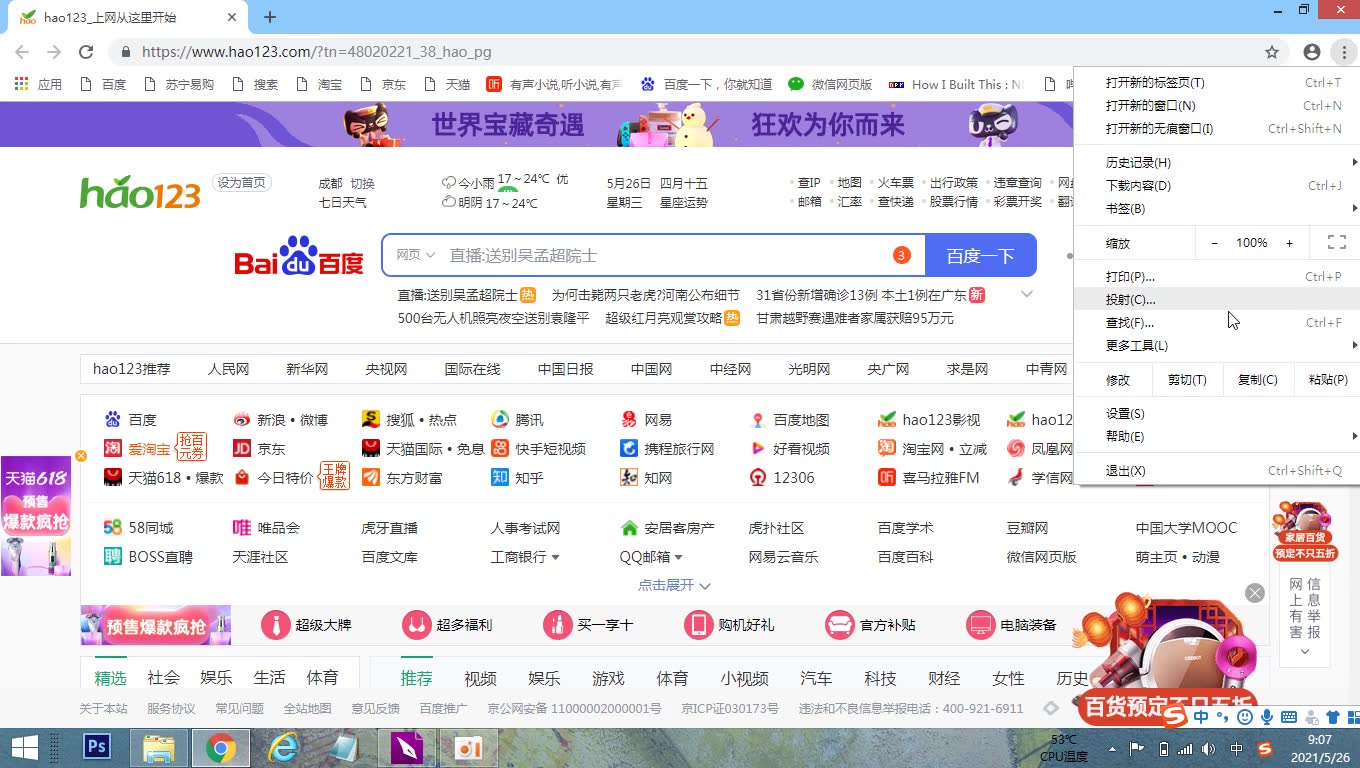Decrease zoom with minus button

1214,243
